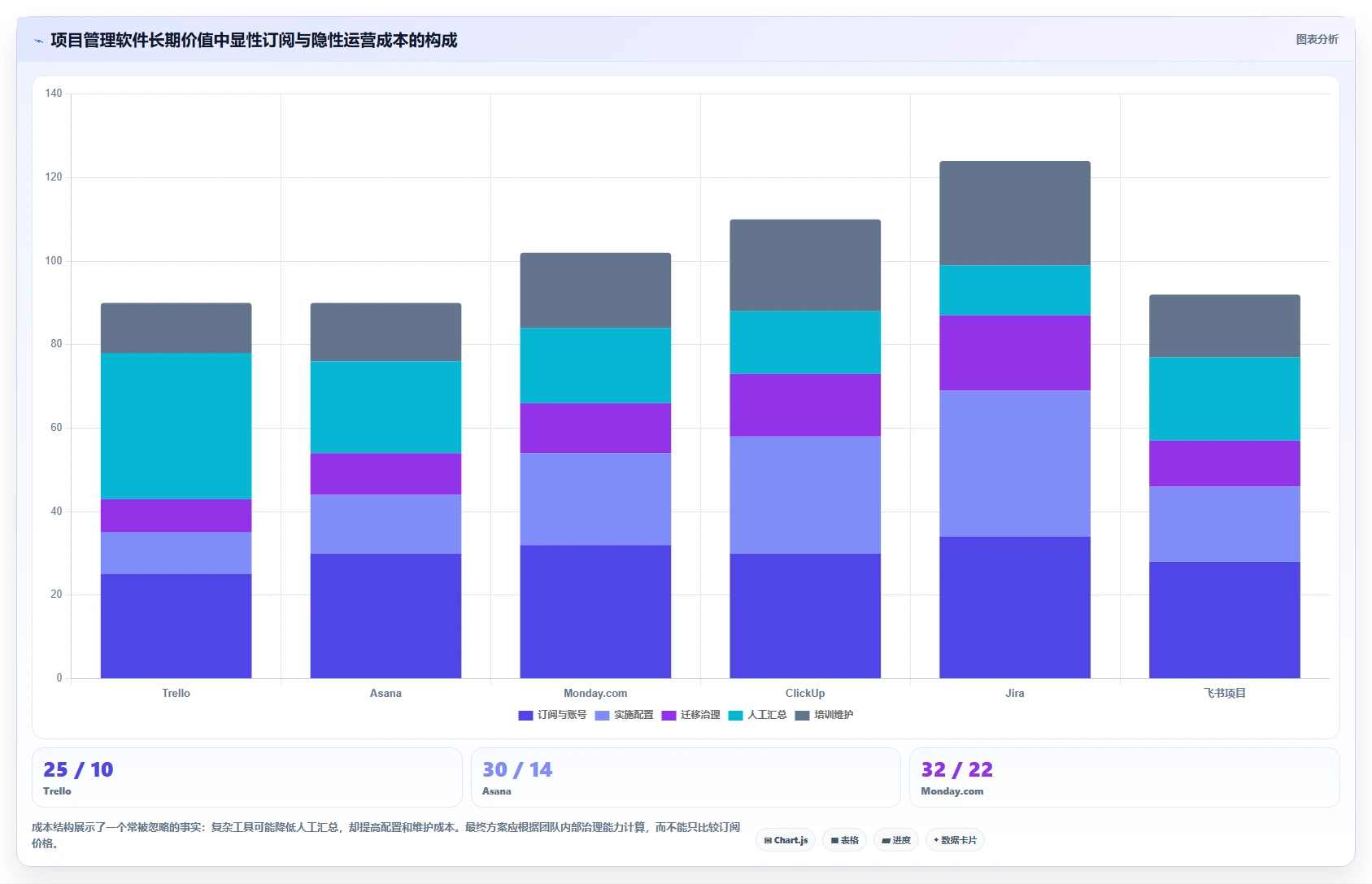Click 飞书项目's purple 迁移治理 segment
1372x884 pixels.
(x=1225, y=464)
